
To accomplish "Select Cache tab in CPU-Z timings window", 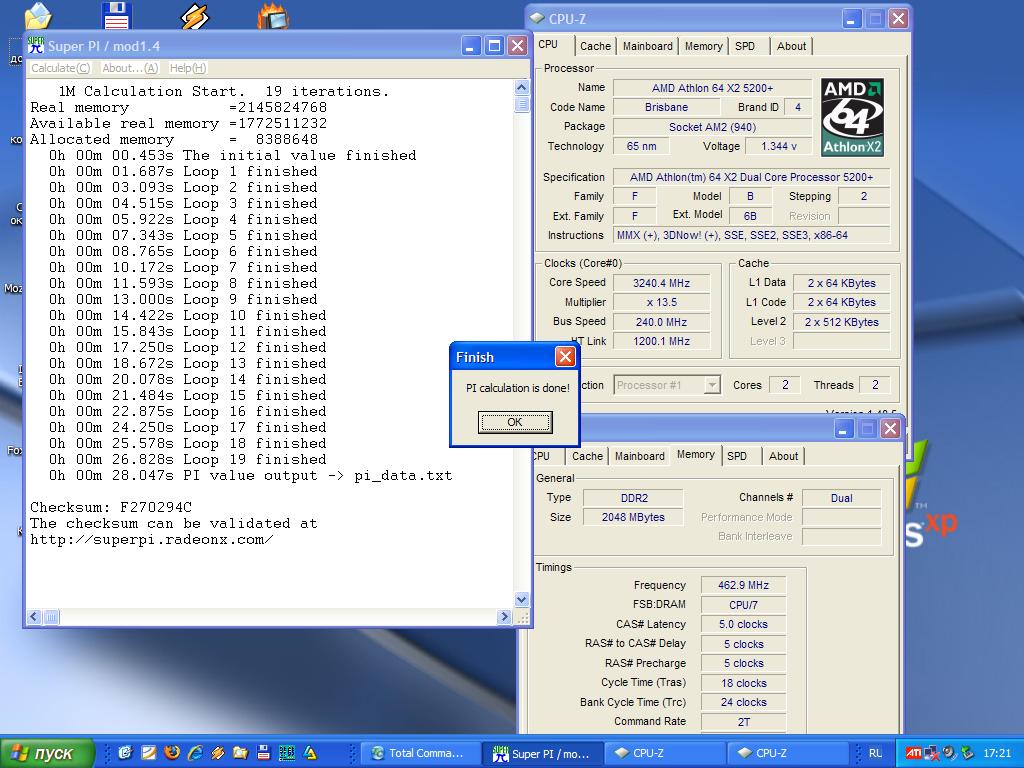I will (x=587, y=456).
